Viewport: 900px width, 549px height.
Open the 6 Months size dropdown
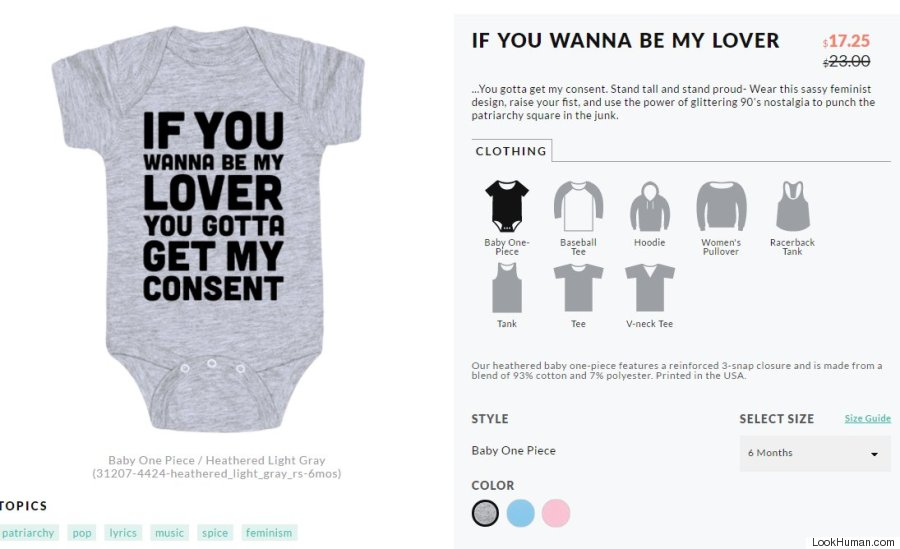click(x=815, y=453)
